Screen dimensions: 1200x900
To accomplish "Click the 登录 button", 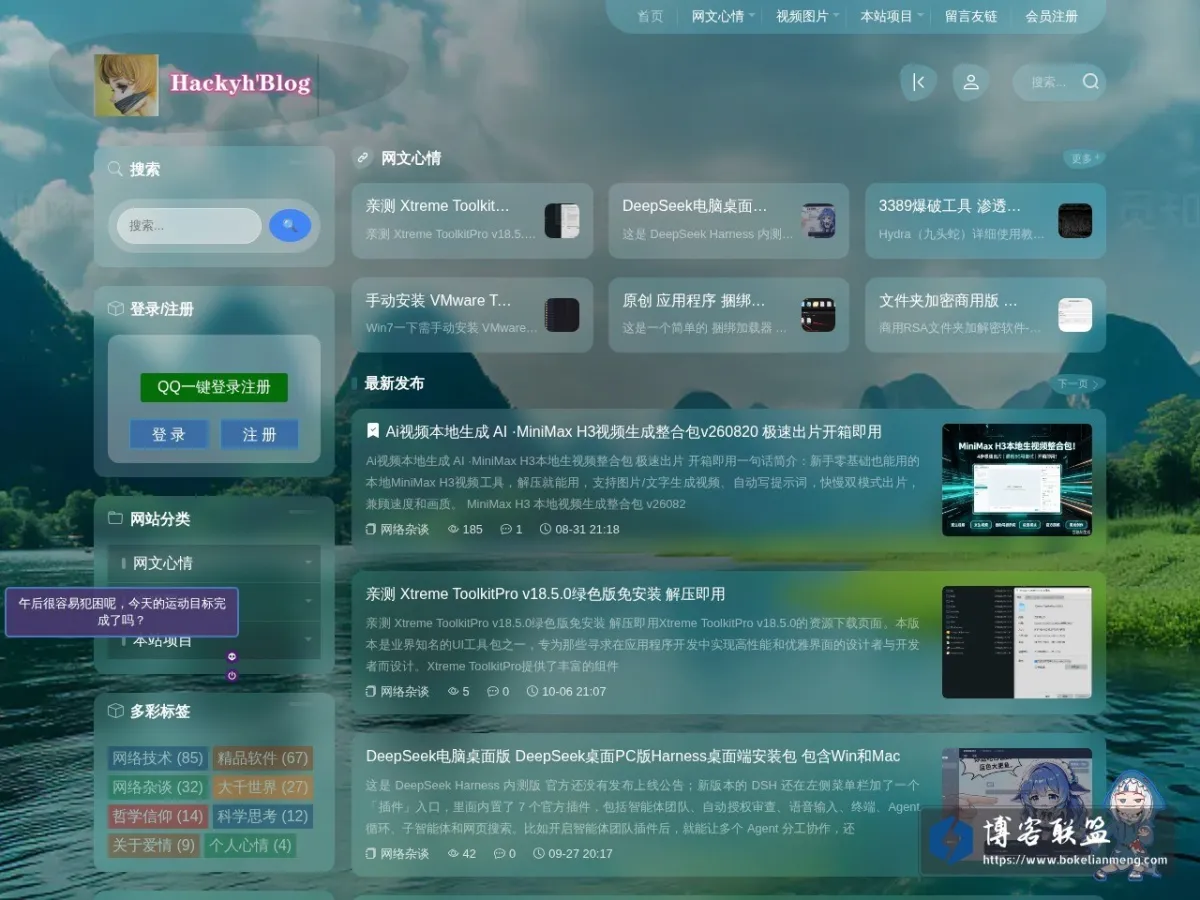I will pos(169,434).
